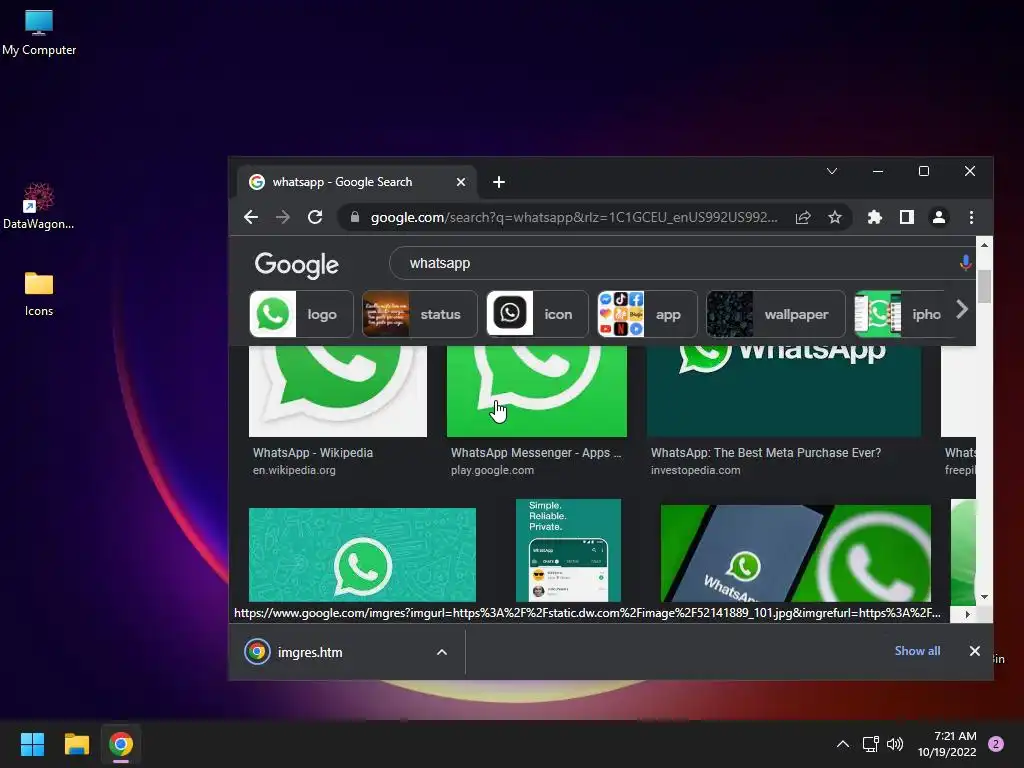
Task: Select the whatsapp - Google Search tab
Action: pyautogui.click(x=356, y=182)
